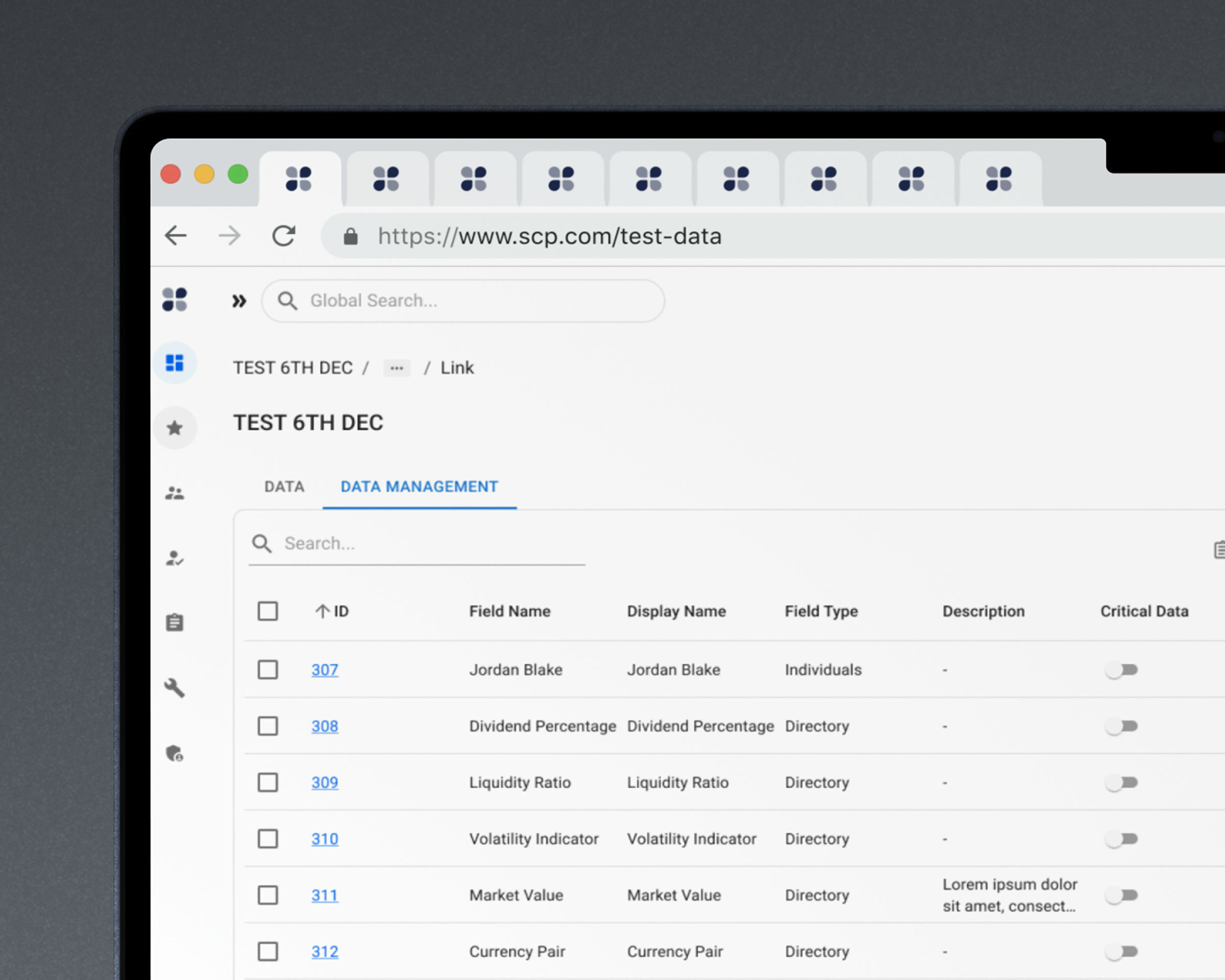
Task: Toggle Critical Data for Currency Pair
Action: click(1121, 951)
